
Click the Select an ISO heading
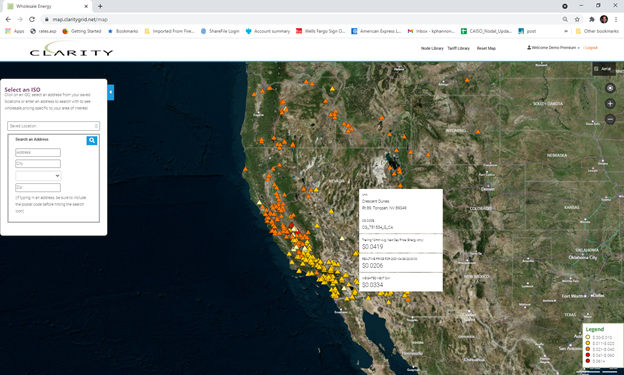[x=22, y=90]
